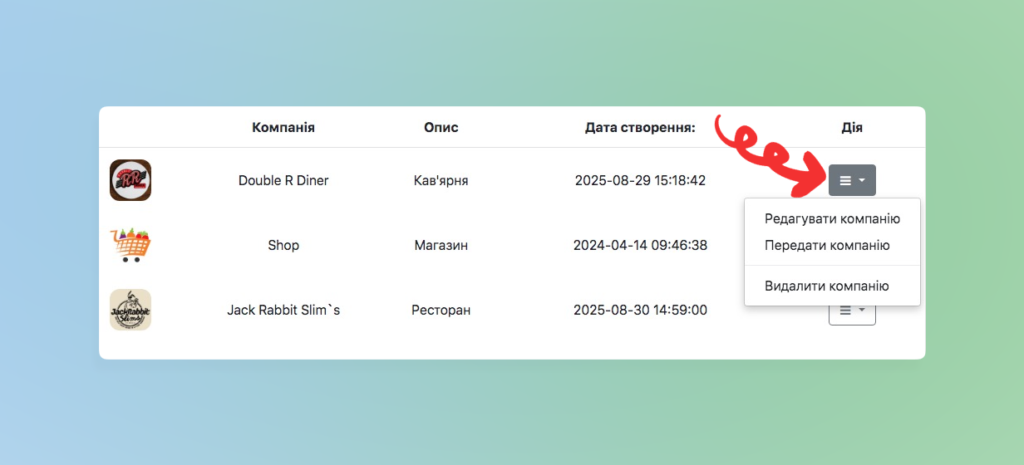This screenshot has height=465, width=1024.
Task: Select the Shop company name
Action: (x=283, y=245)
